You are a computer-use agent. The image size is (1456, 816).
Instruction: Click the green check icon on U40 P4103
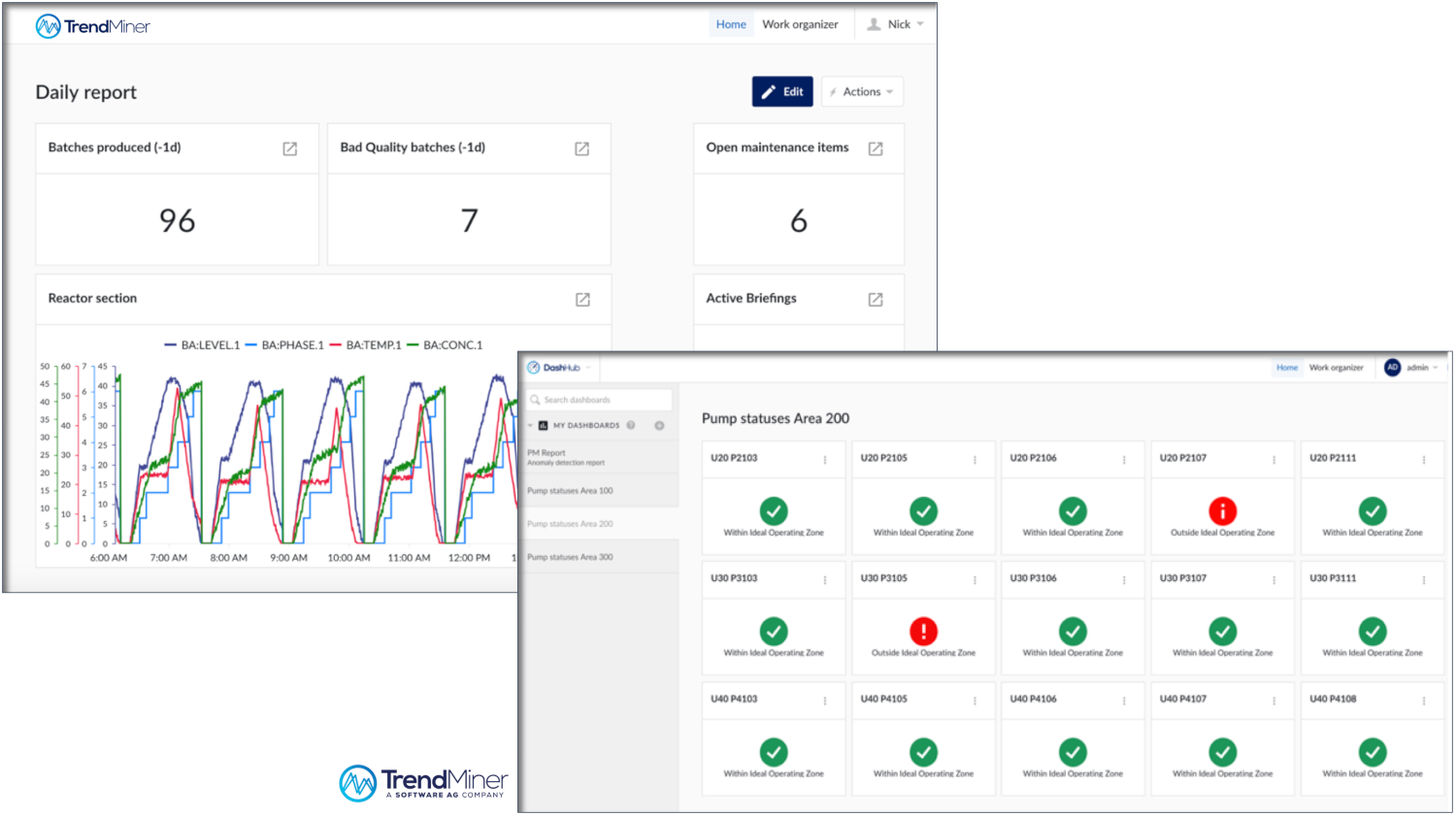click(x=774, y=752)
